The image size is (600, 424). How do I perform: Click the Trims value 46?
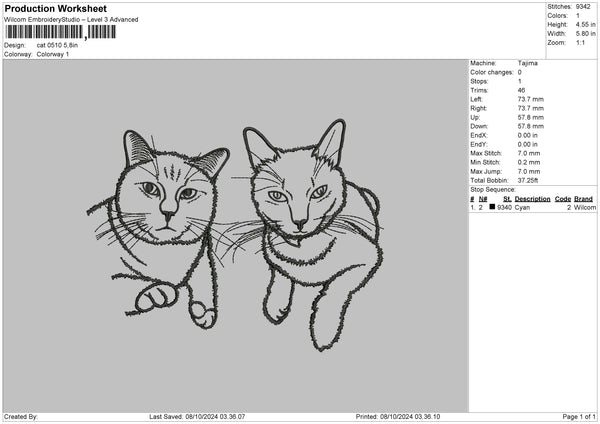(x=521, y=90)
